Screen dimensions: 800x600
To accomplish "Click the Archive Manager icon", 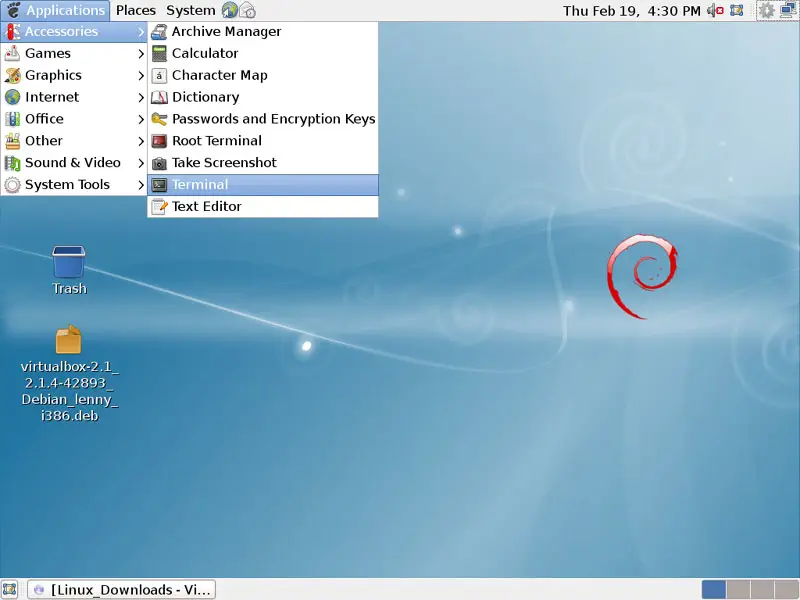I will (x=159, y=32).
